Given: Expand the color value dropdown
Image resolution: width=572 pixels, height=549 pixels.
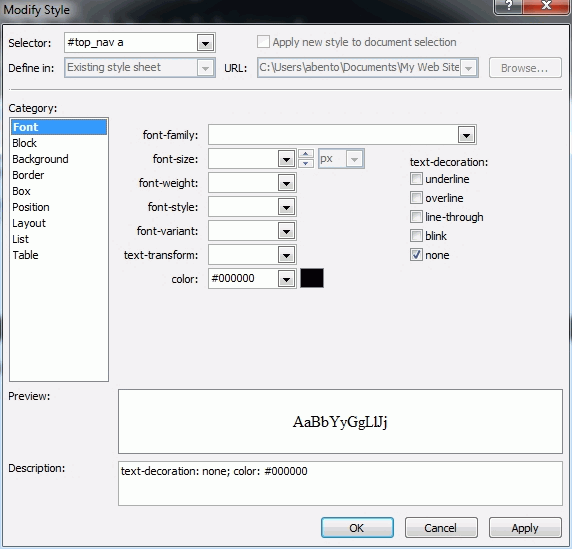Looking at the screenshot, I should coord(286,279).
